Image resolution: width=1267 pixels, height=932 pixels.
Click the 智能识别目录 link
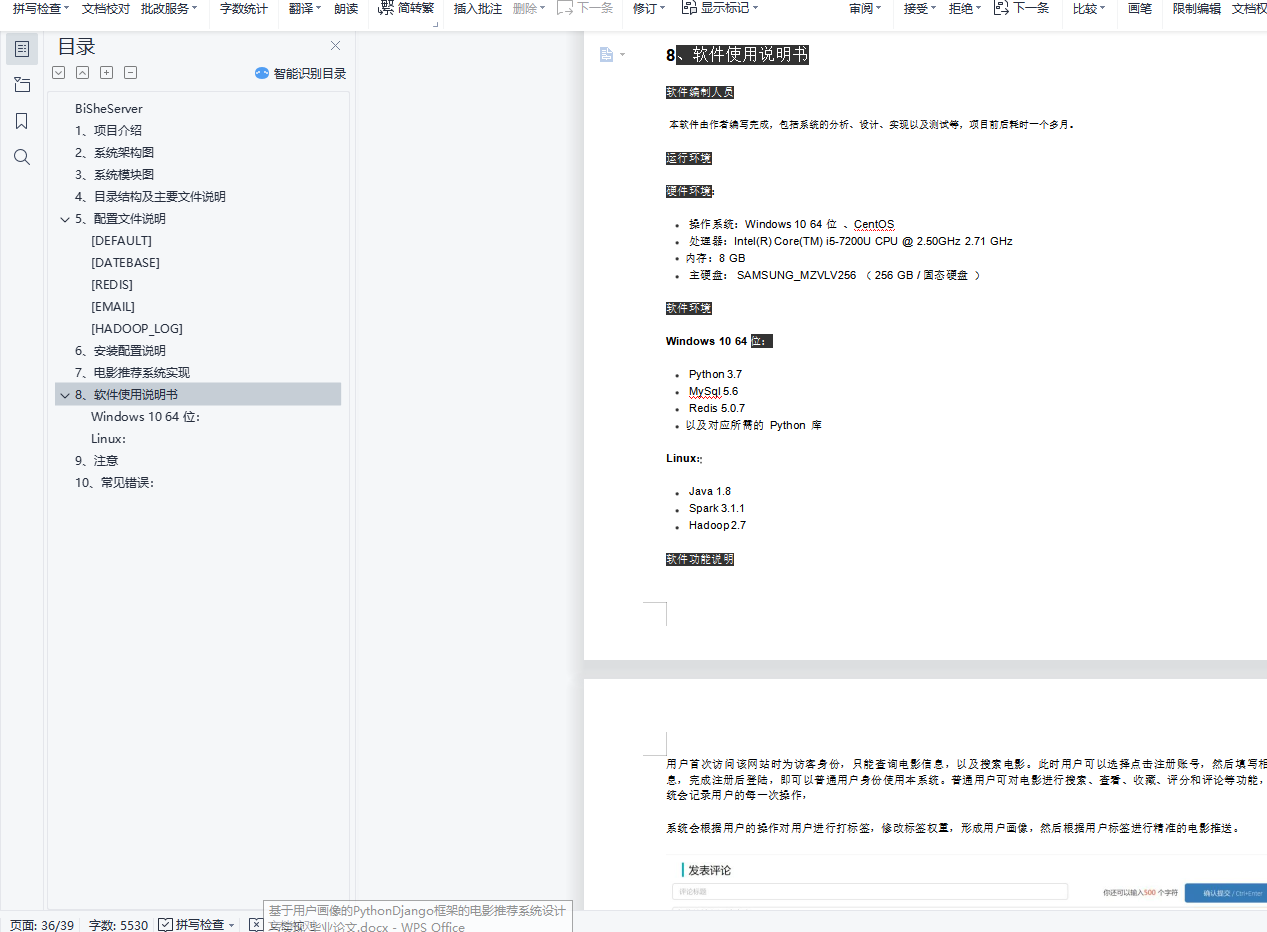pos(310,73)
